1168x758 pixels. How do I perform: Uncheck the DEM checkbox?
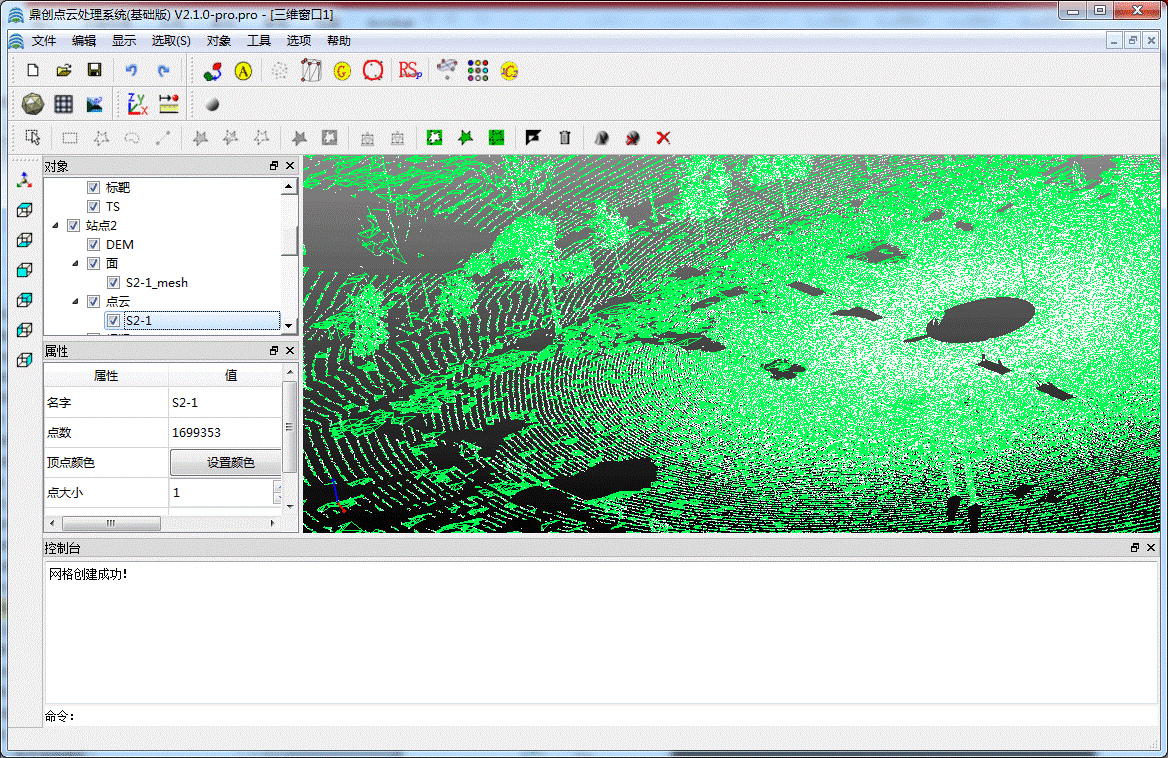[x=94, y=245]
